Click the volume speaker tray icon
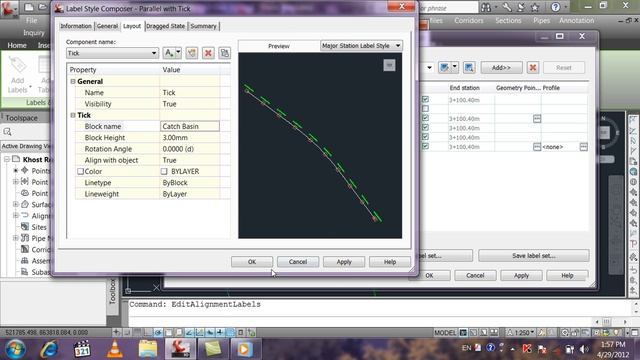The height and width of the screenshot is (360, 640). (584, 349)
